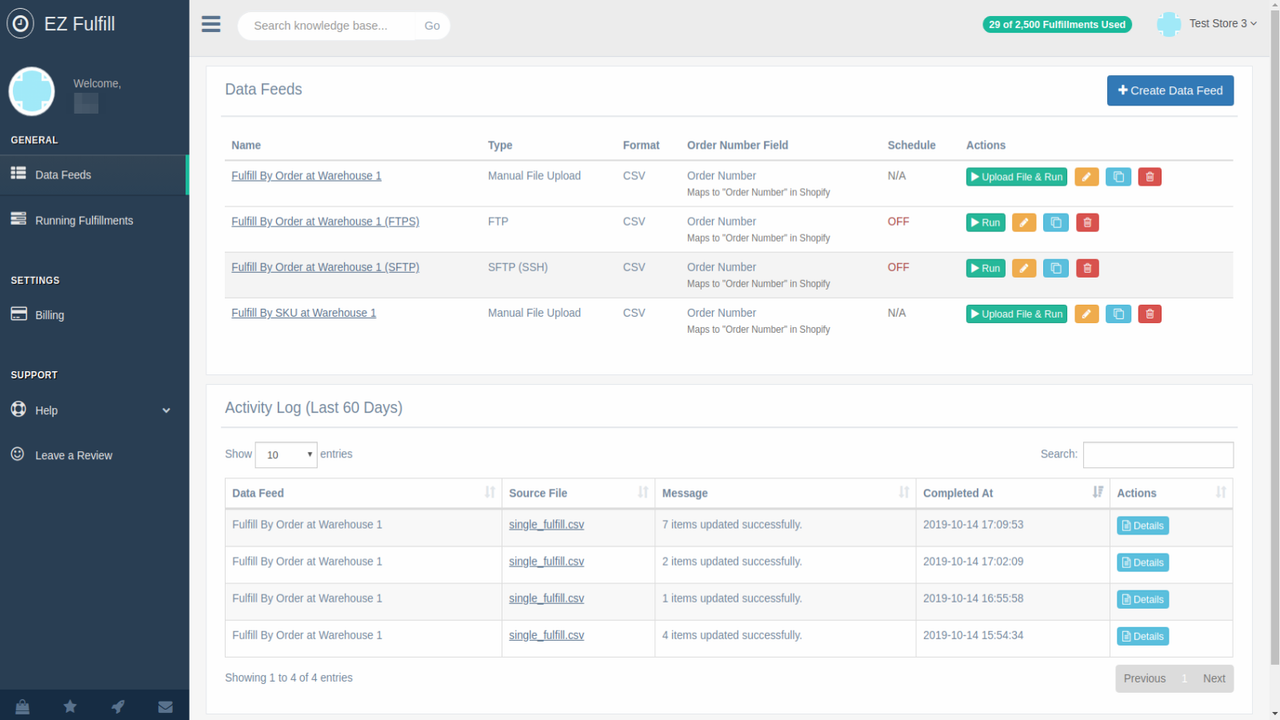Click the EZ Fulfill logo icon
The image size is (1280, 720).
click(20, 23)
